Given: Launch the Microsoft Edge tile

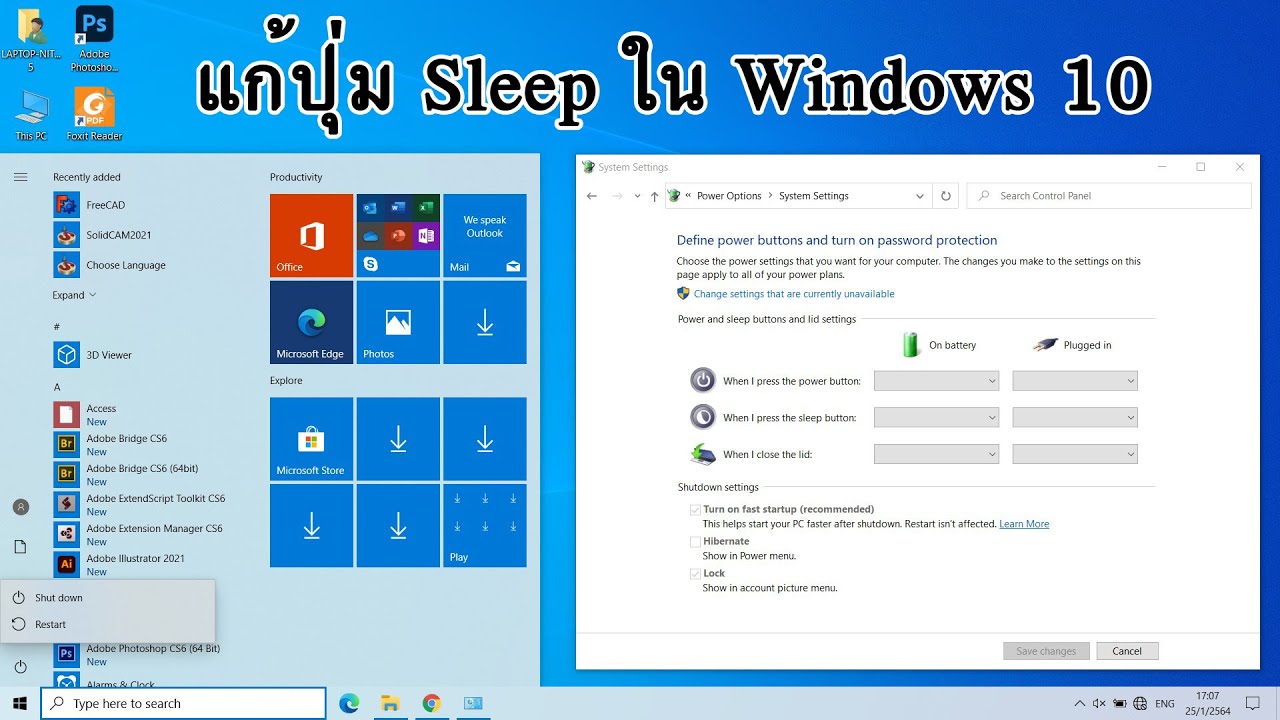Looking at the screenshot, I should 311,322.
